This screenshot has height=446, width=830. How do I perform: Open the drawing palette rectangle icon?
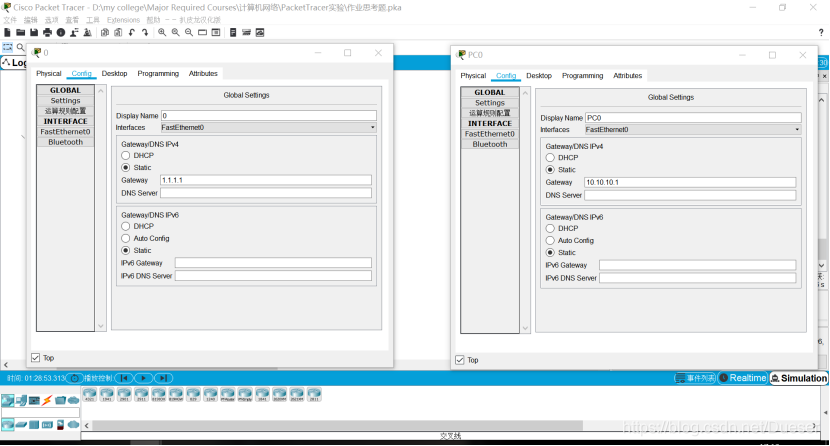click(x=202, y=32)
